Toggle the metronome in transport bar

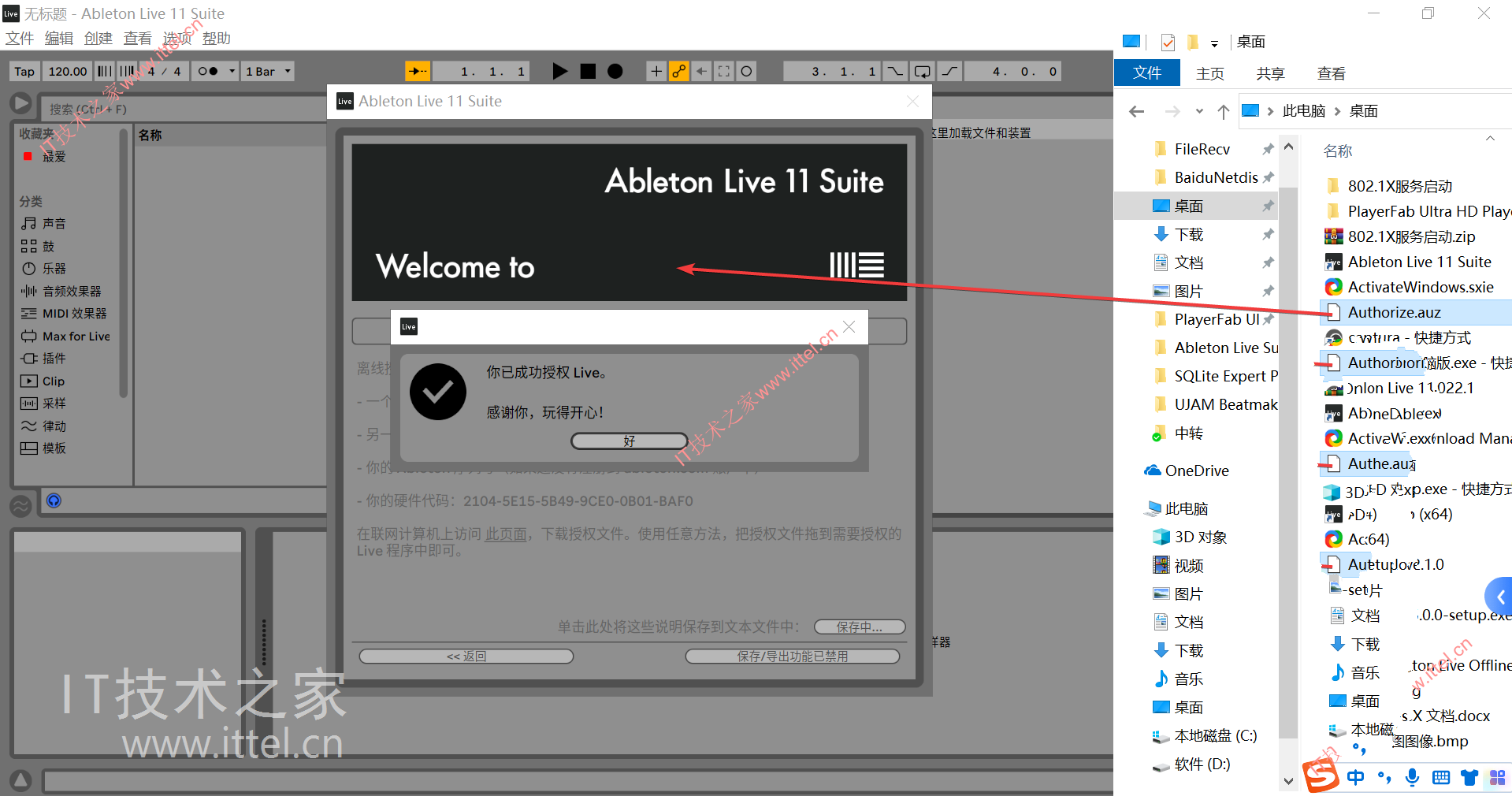point(208,71)
